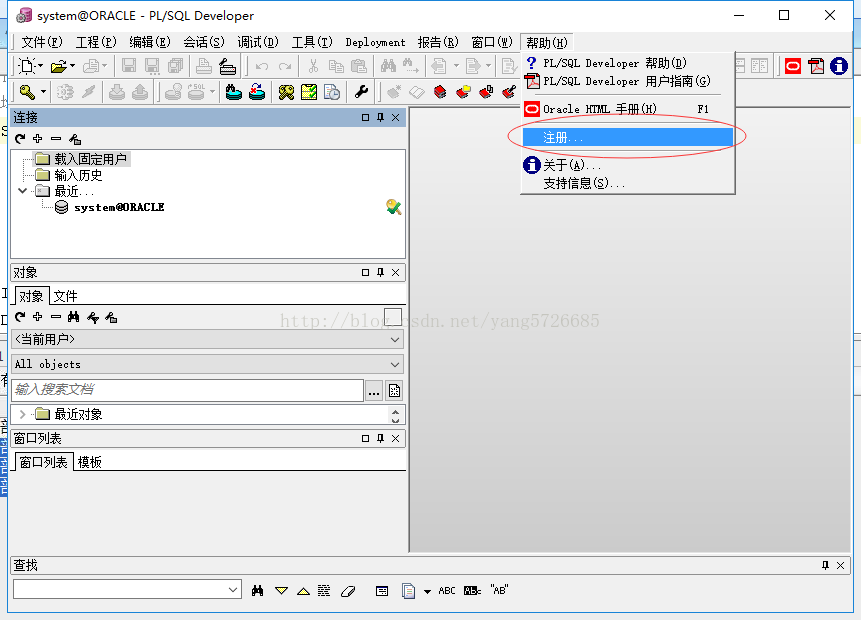Click the Save toolbar icon

[127, 64]
